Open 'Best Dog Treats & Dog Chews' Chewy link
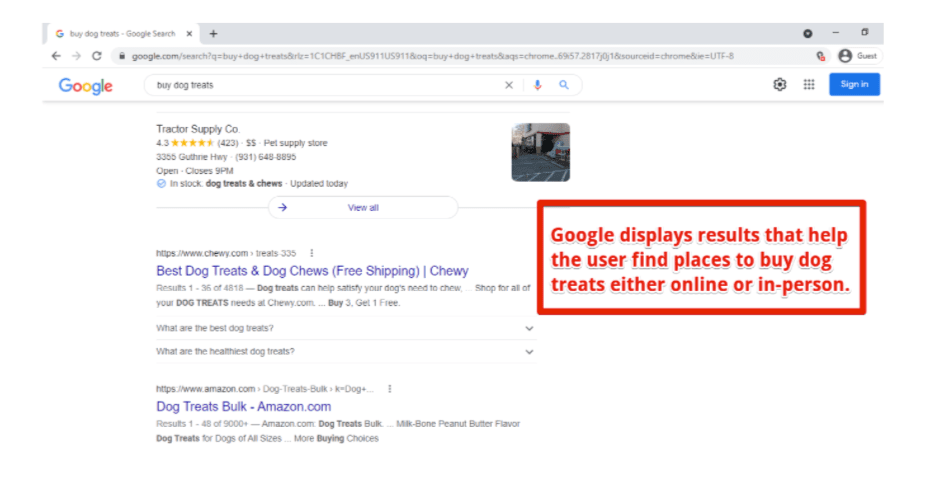Viewport: 951px width, 493px height. pos(312,271)
